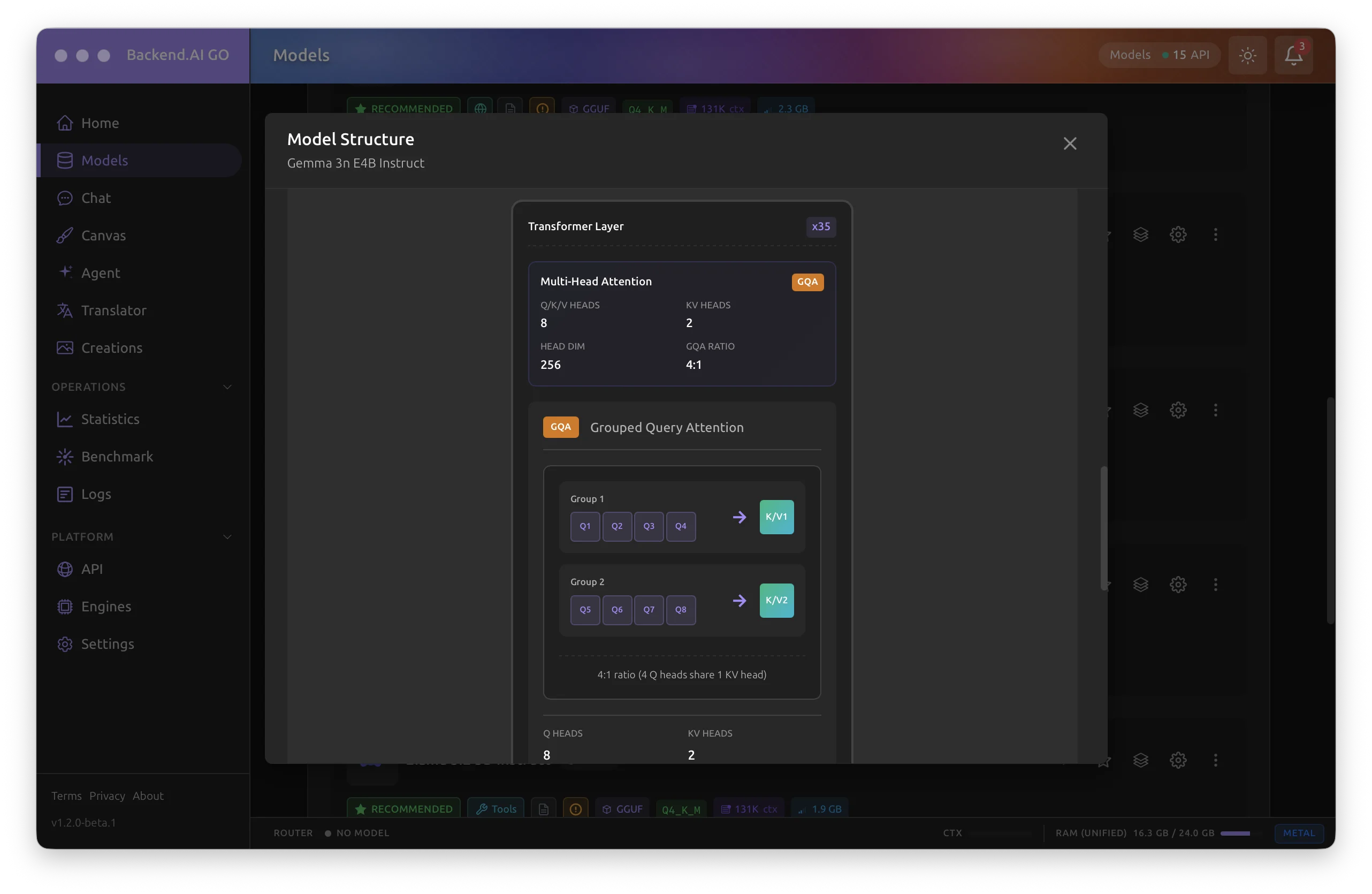1372x894 pixels.
Task: Open the Chat section
Action: tap(95, 198)
